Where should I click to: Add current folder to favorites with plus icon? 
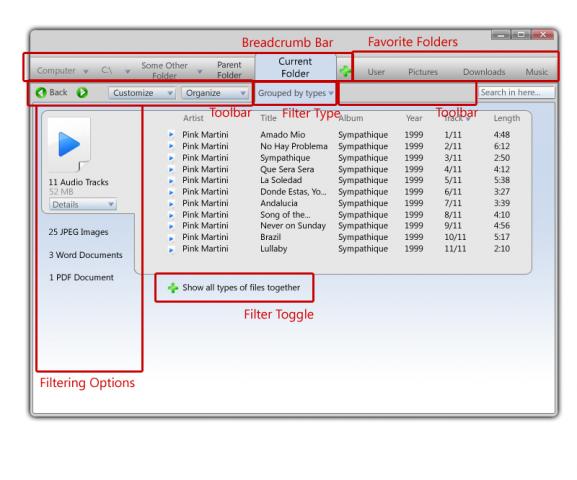345,71
